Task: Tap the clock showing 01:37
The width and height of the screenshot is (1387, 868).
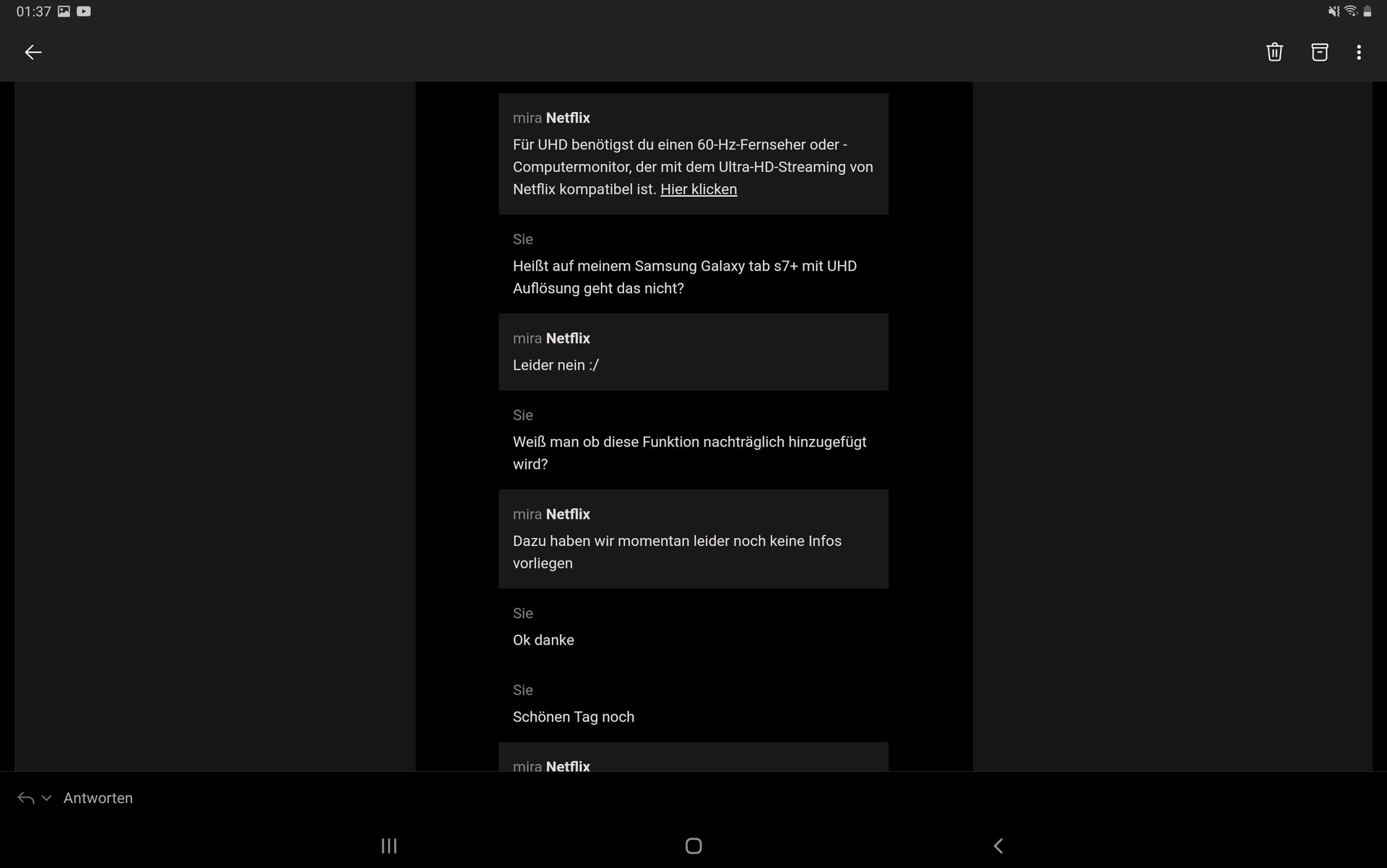Action: coord(33,12)
